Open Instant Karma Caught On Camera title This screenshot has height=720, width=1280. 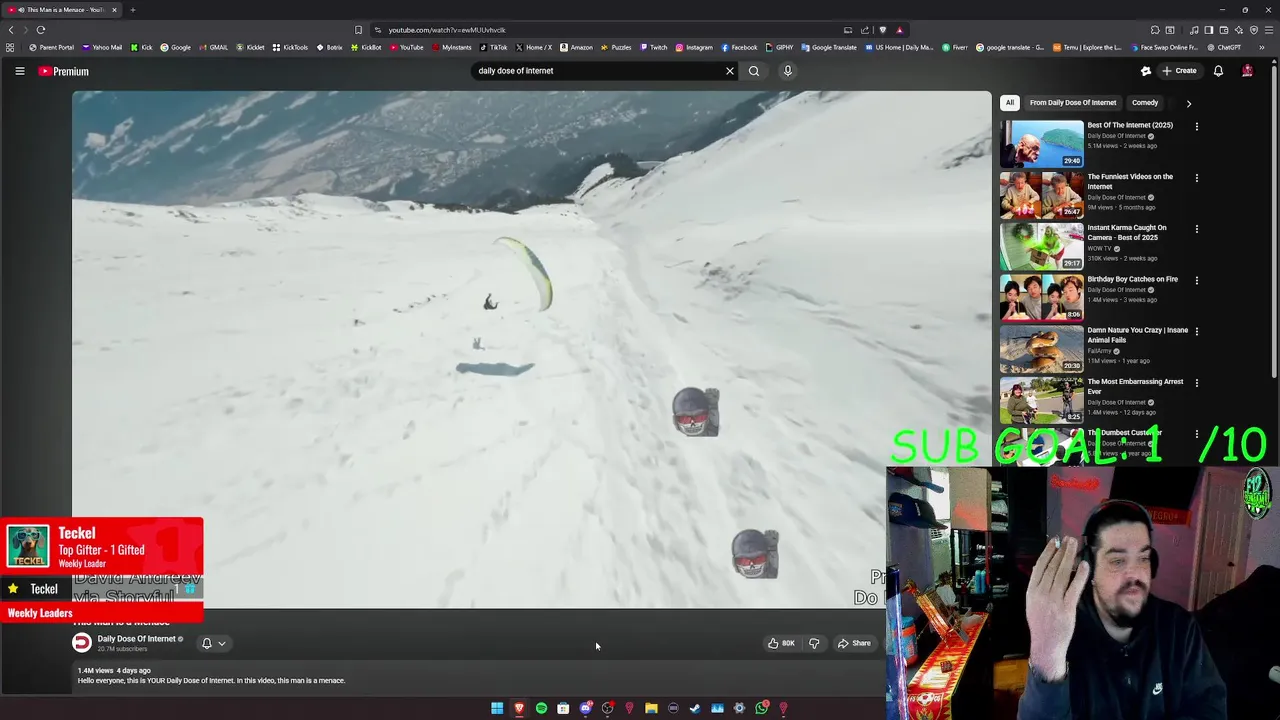pos(1127,232)
